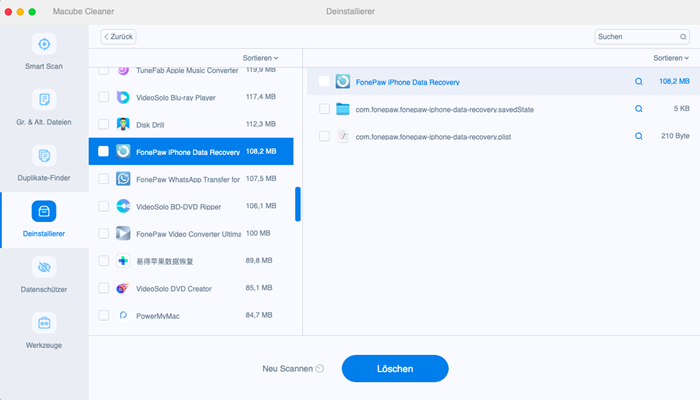Click the app icon in details header row

click(x=342, y=81)
